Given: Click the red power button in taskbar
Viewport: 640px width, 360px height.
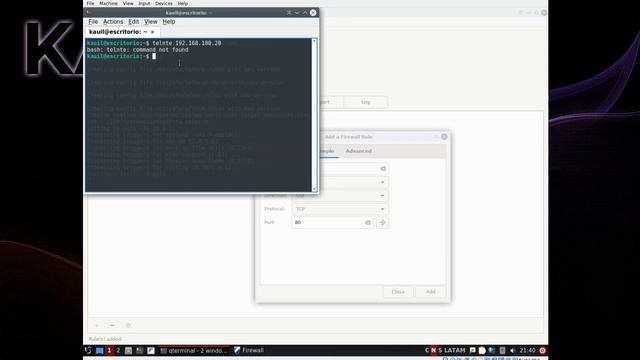Looking at the screenshot, I should click(x=542, y=350).
